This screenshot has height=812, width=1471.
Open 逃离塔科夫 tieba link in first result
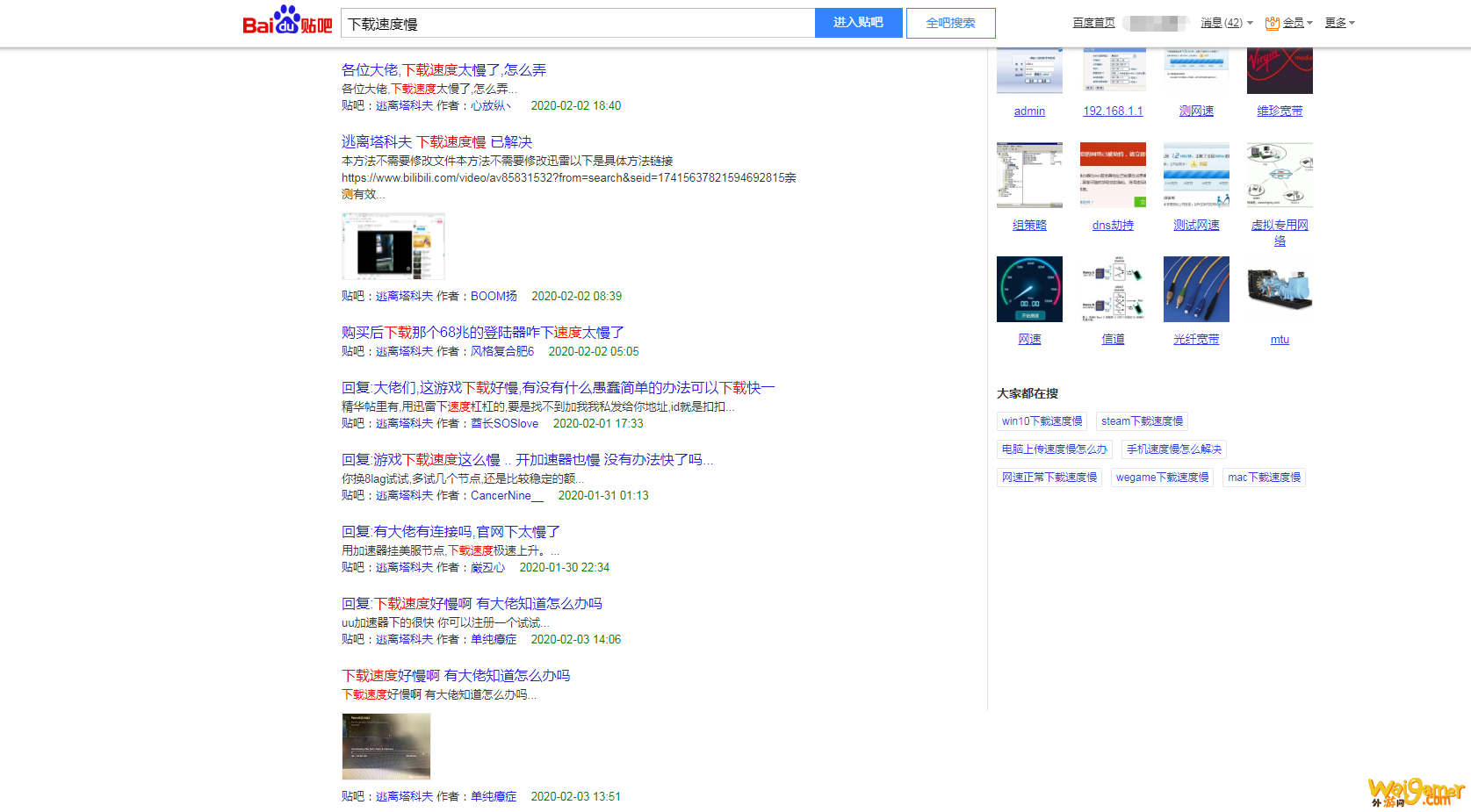pyautogui.click(x=404, y=105)
